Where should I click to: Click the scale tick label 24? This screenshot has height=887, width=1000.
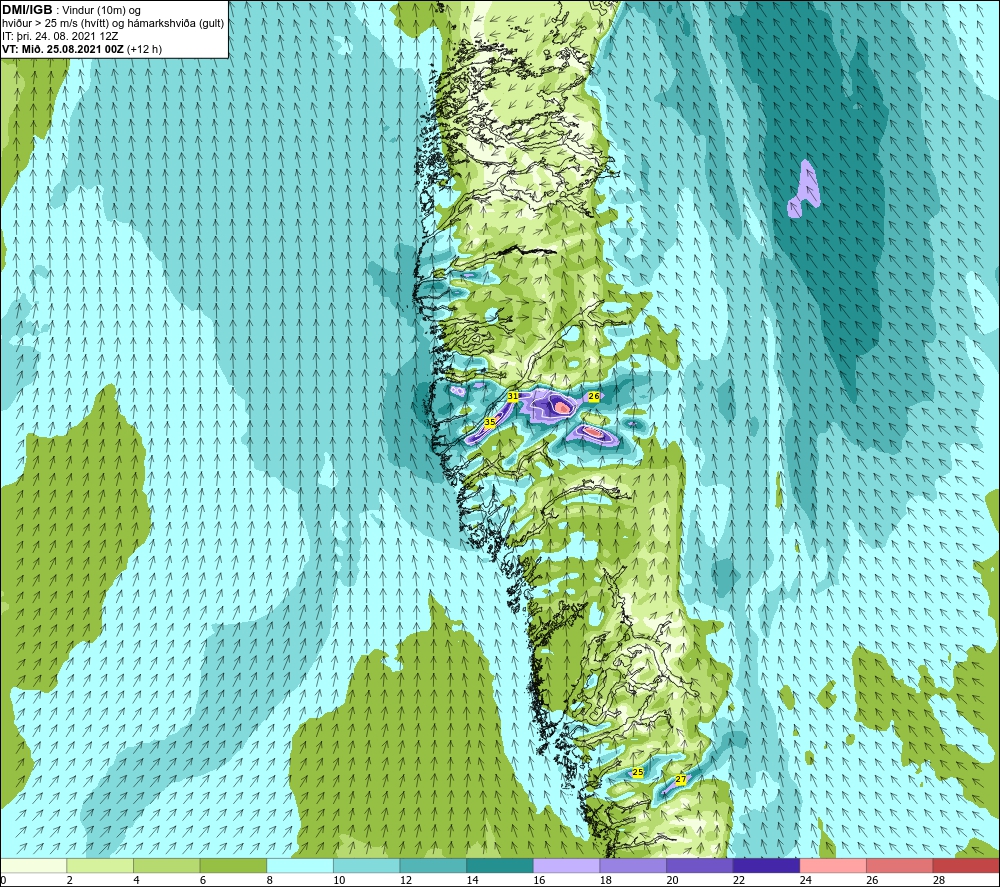click(x=805, y=881)
